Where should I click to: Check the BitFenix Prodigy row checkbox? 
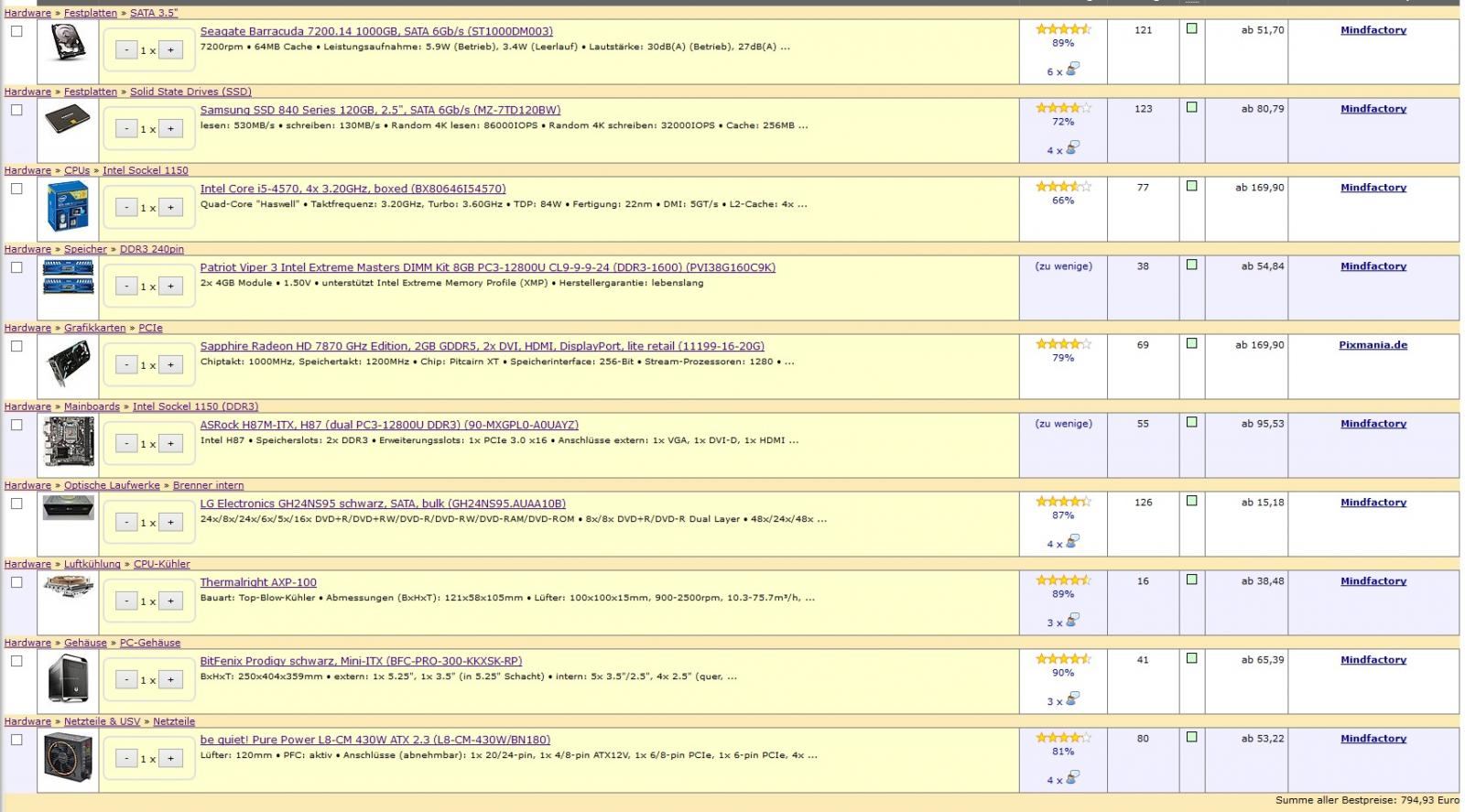16,661
